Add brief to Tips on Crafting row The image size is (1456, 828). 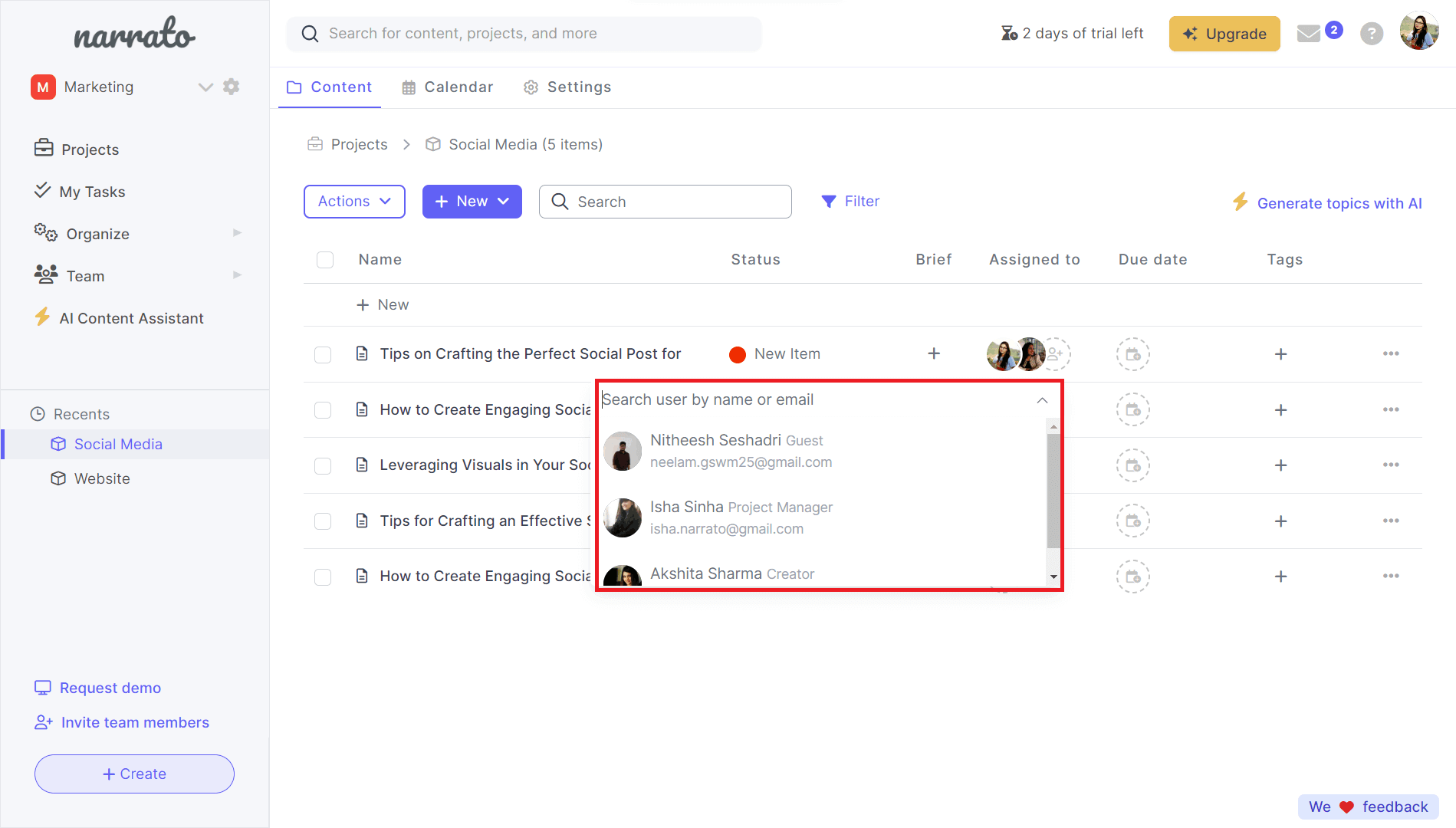point(934,353)
